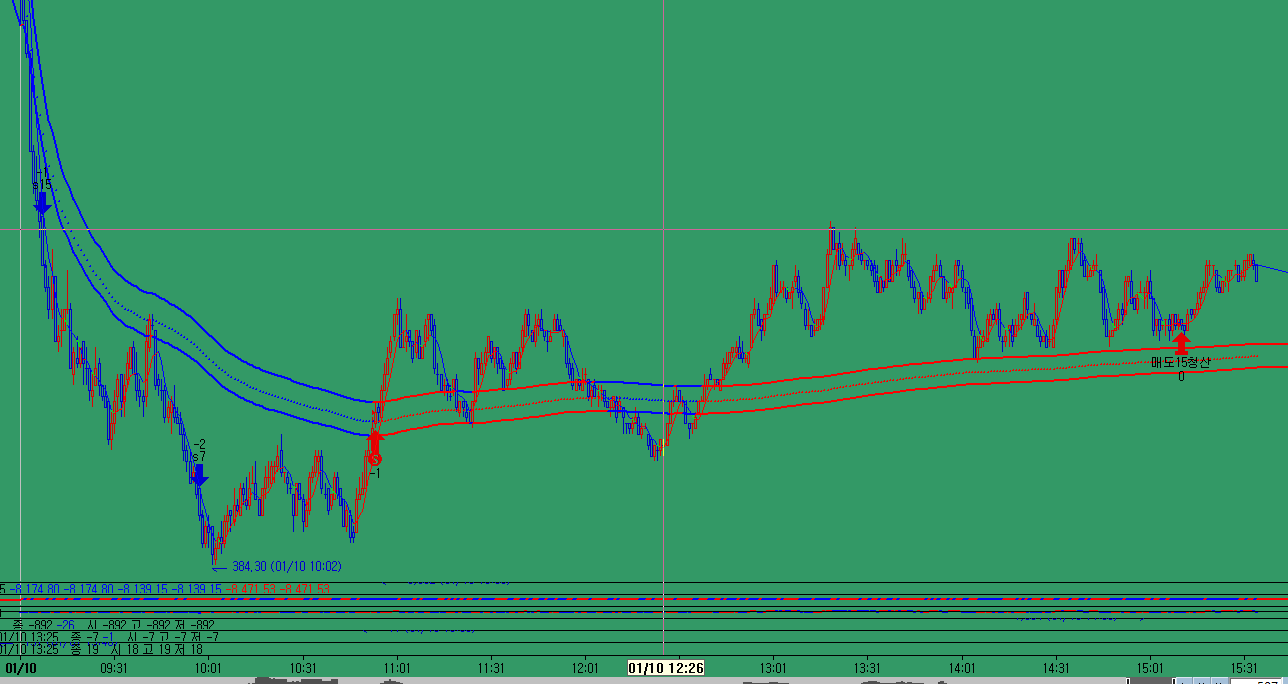This screenshot has height=684, width=1288.
Task: Select the 14:31 time axis label
Action: tap(1055, 667)
